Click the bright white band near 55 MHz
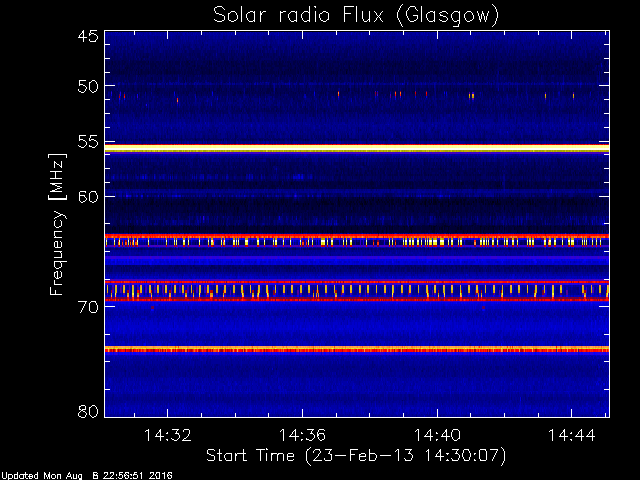 point(357,148)
